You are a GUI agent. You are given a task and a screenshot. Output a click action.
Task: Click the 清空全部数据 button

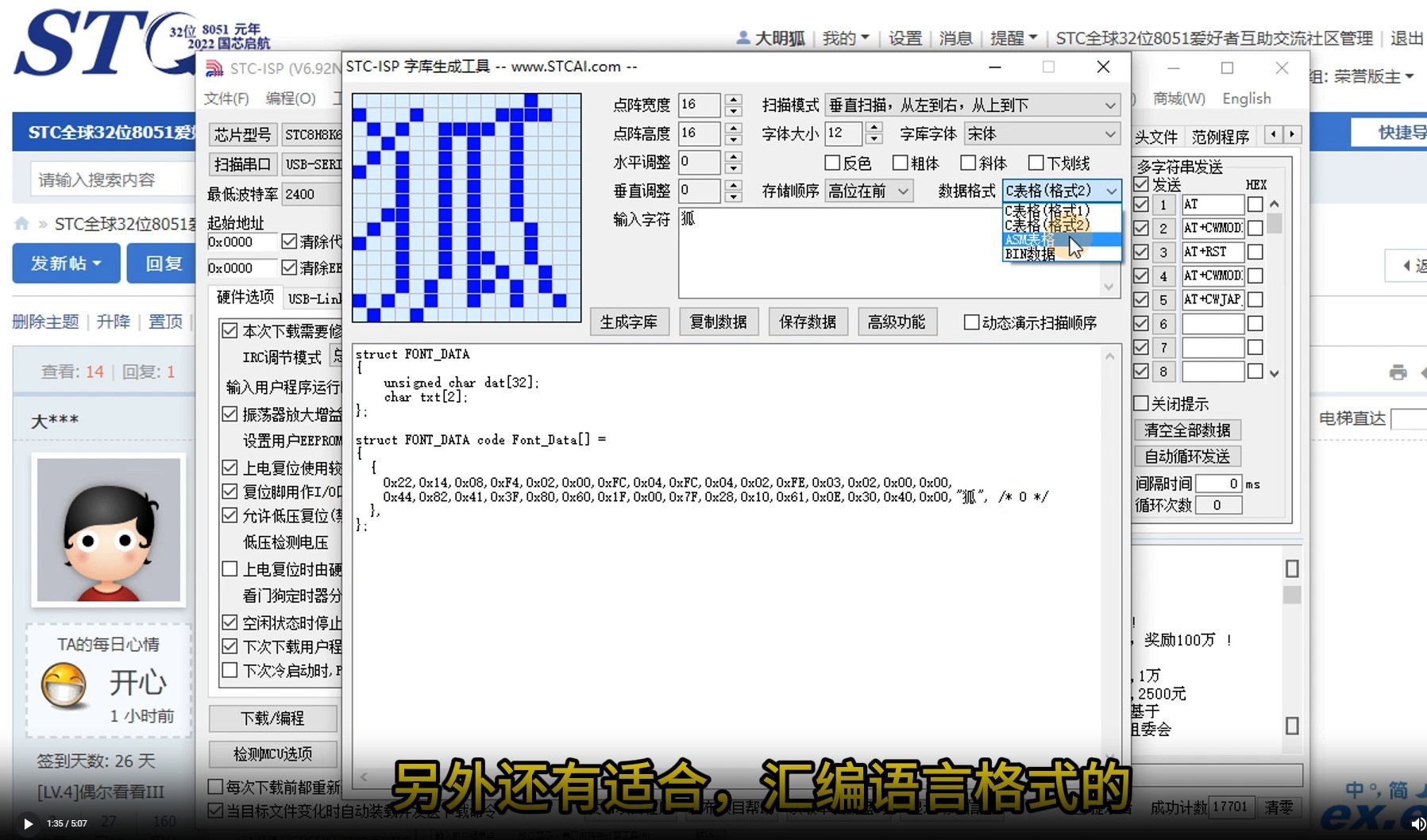[x=1187, y=430]
